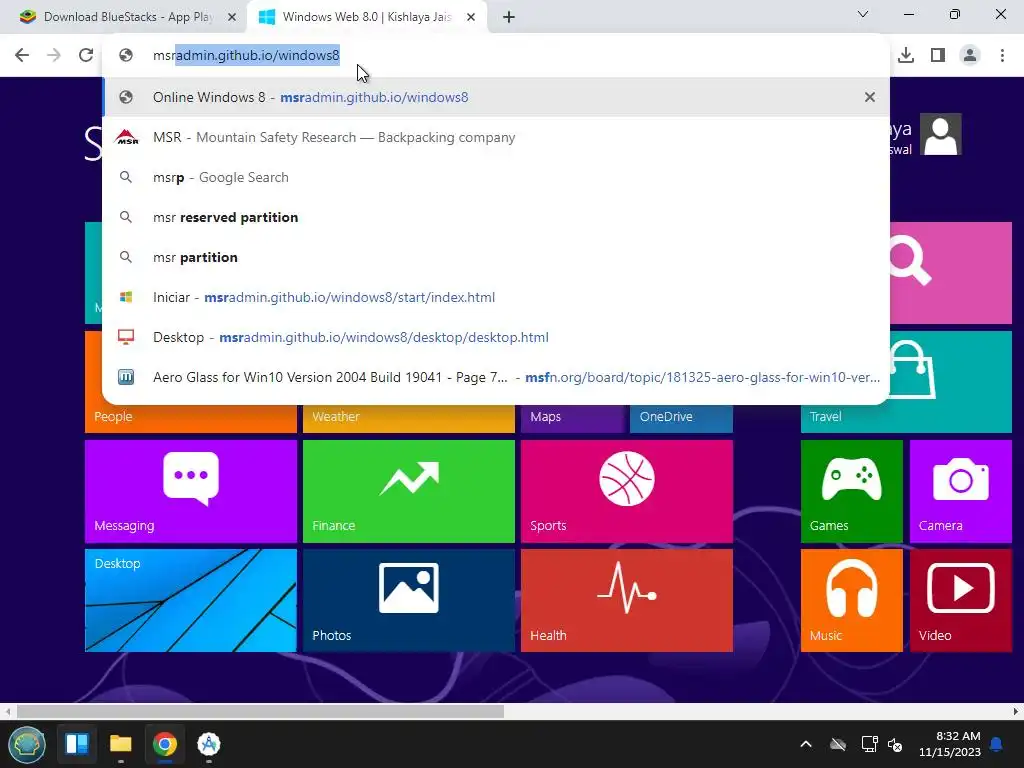This screenshot has height=768, width=1024.
Task: Open a new tab
Action: coord(509,17)
